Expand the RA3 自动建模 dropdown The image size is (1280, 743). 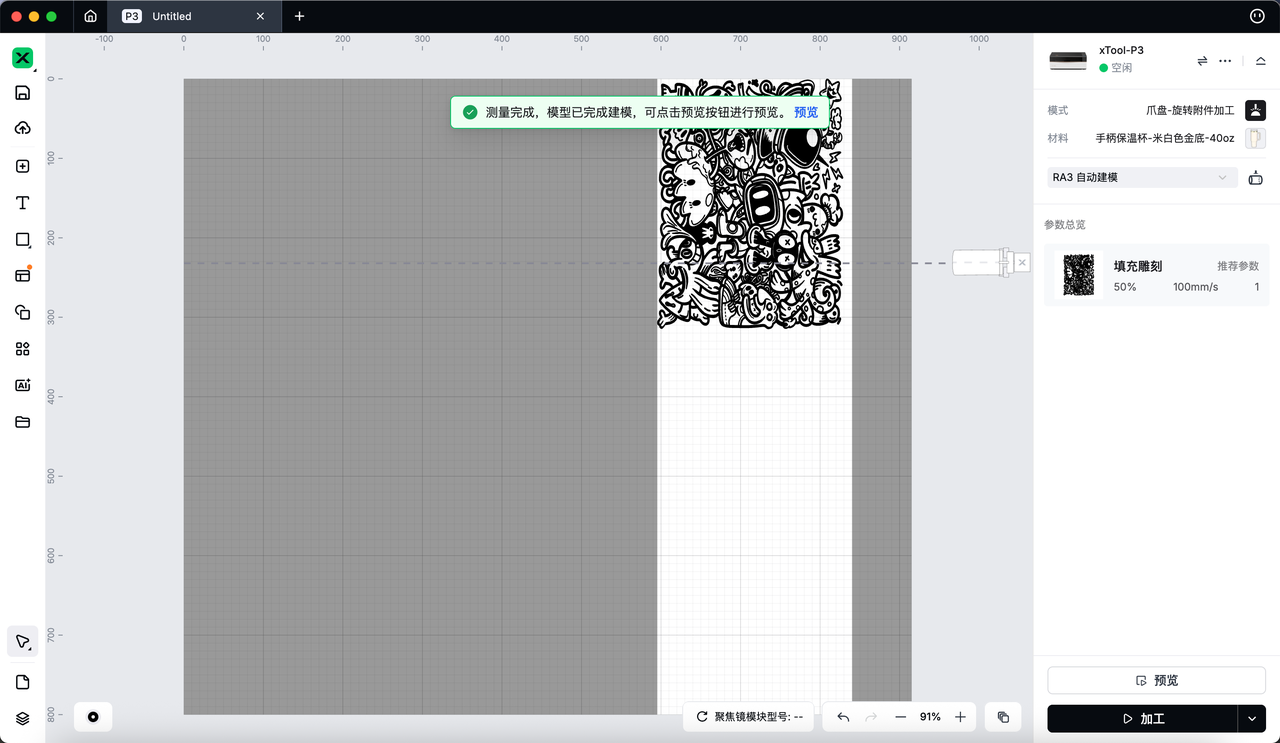(1141, 177)
